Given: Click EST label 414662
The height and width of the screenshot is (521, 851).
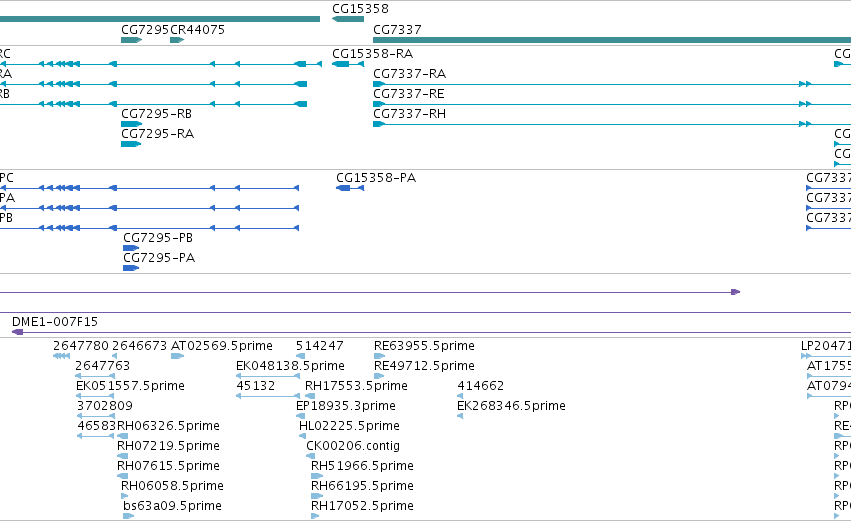Looking at the screenshot, I should (x=481, y=386).
